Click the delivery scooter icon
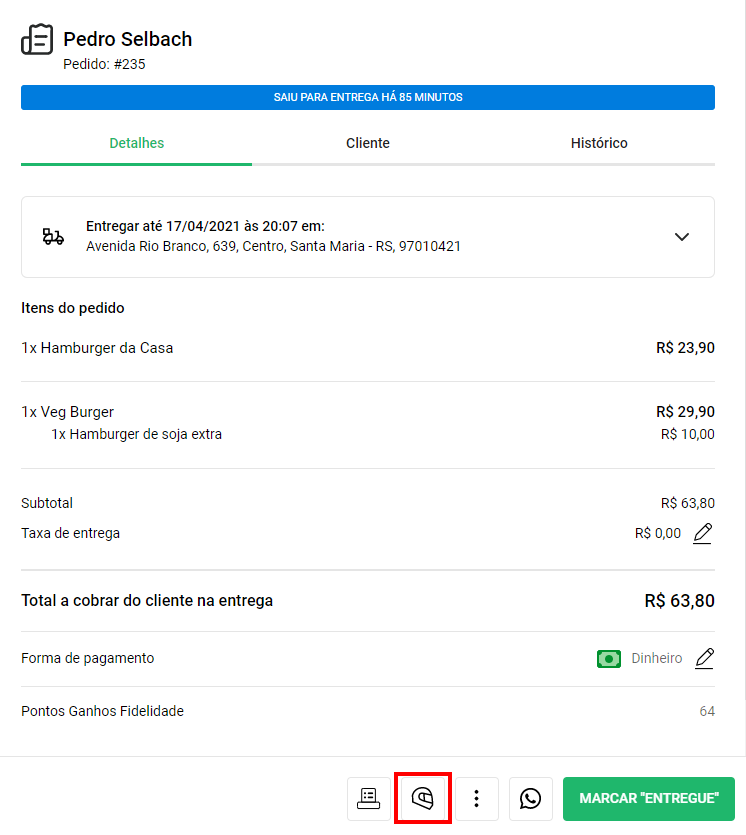 point(53,237)
